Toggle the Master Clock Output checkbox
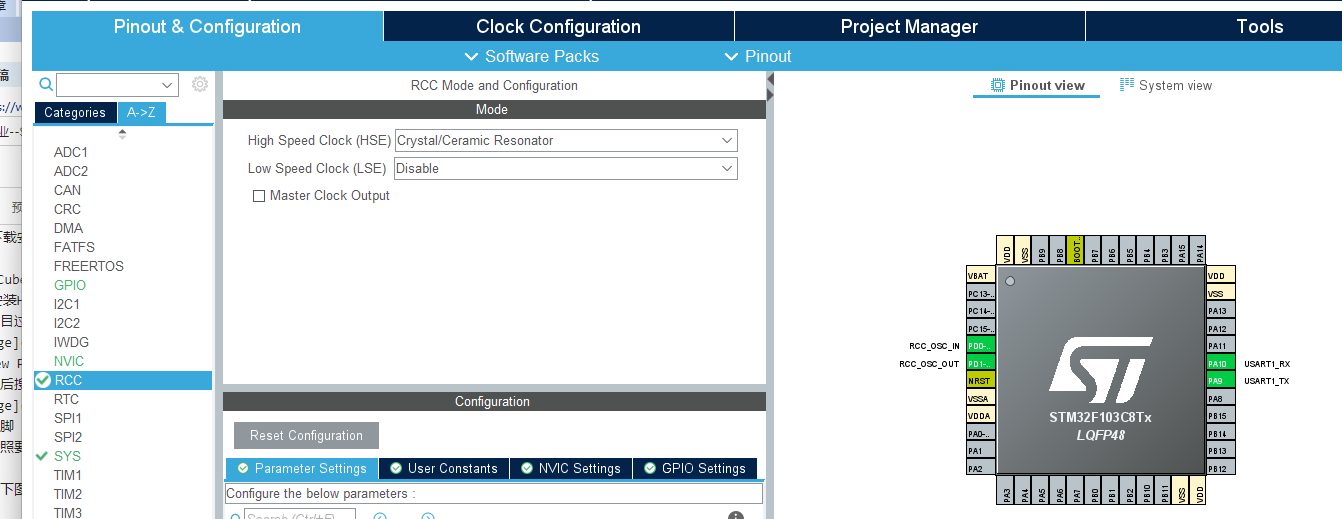Image resolution: width=1342 pixels, height=519 pixels. coord(259,196)
